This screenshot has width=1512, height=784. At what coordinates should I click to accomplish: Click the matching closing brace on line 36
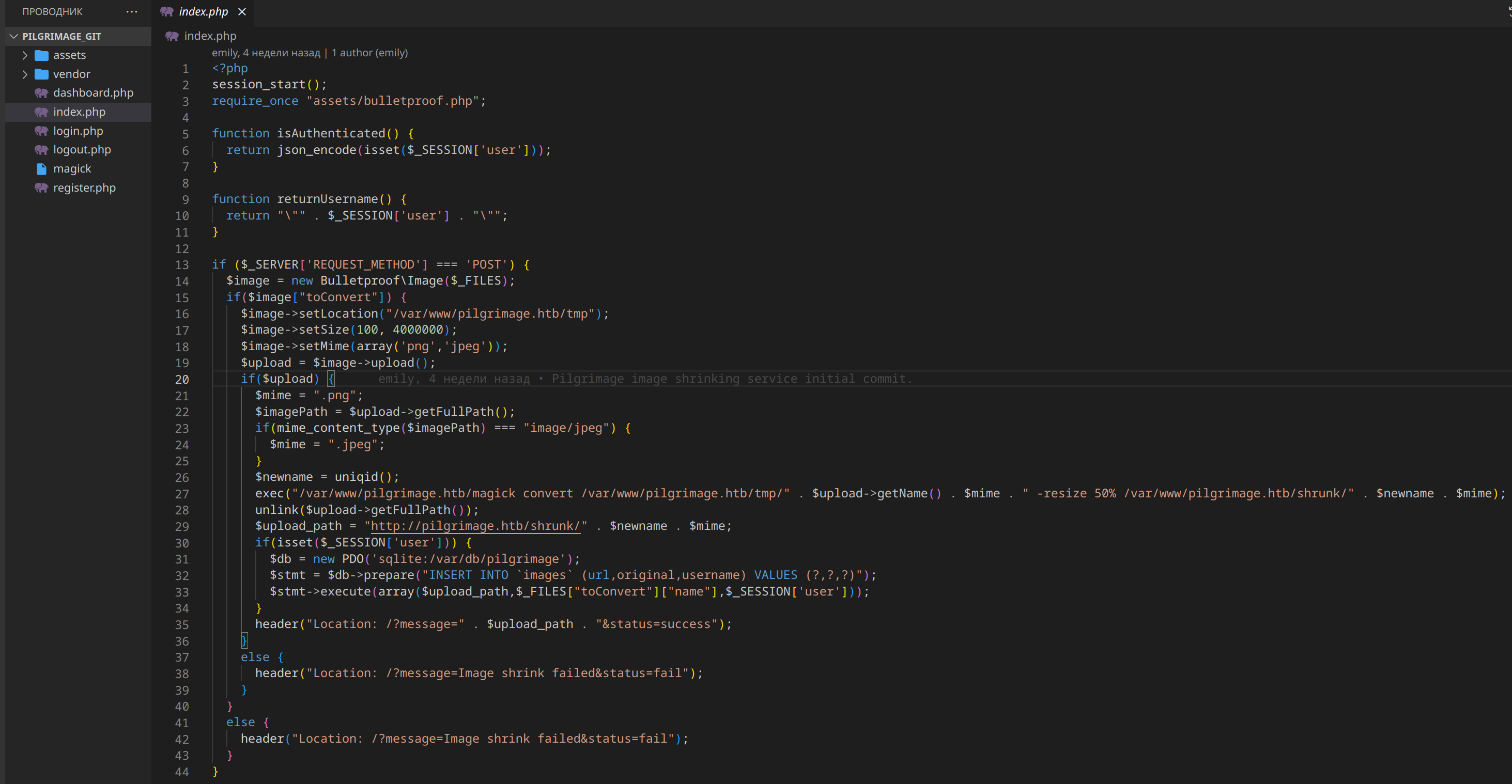click(x=244, y=641)
